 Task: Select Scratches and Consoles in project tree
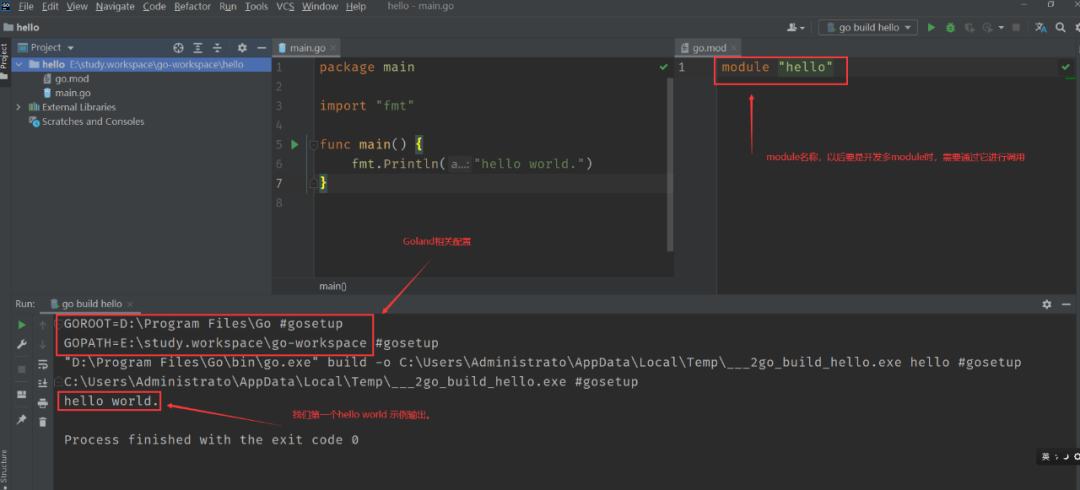[x=92, y=121]
